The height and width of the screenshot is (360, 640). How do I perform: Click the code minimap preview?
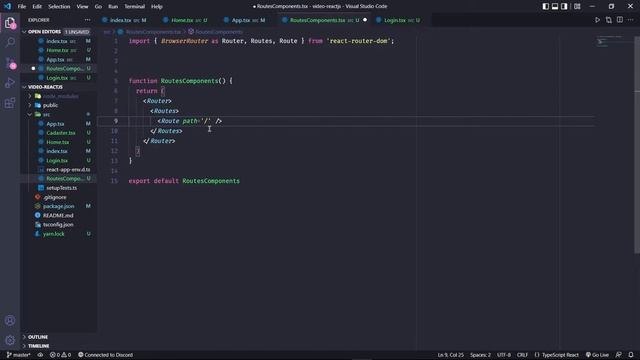pos(610,41)
